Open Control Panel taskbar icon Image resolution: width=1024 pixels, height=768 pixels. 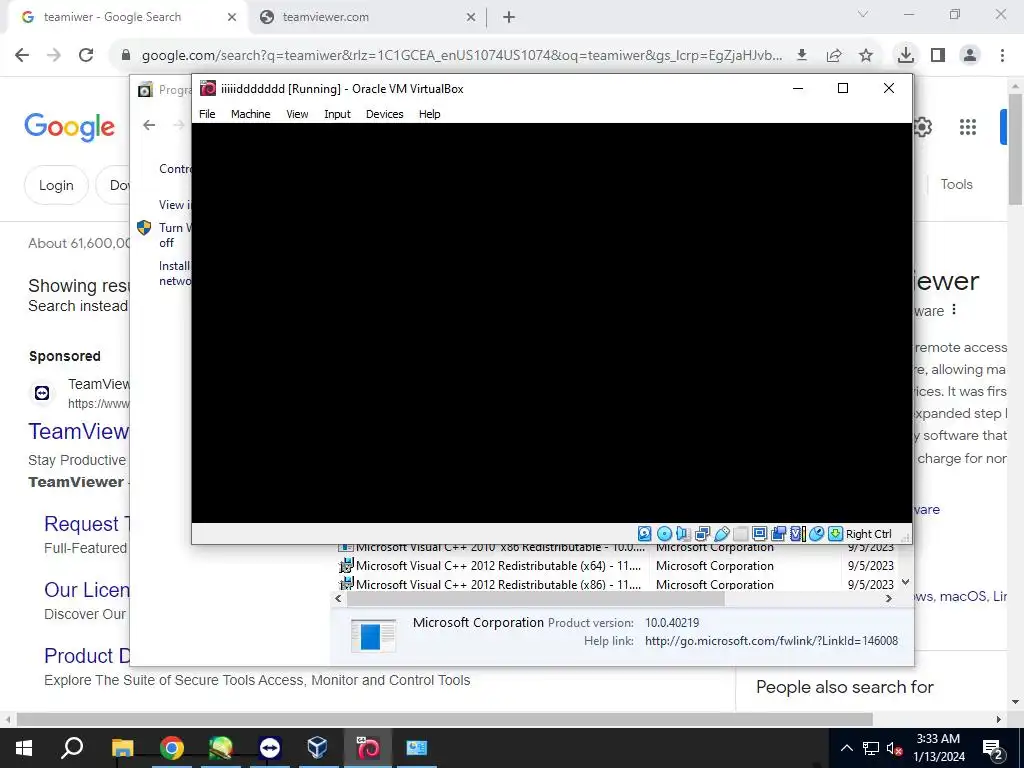pos(416,748)
